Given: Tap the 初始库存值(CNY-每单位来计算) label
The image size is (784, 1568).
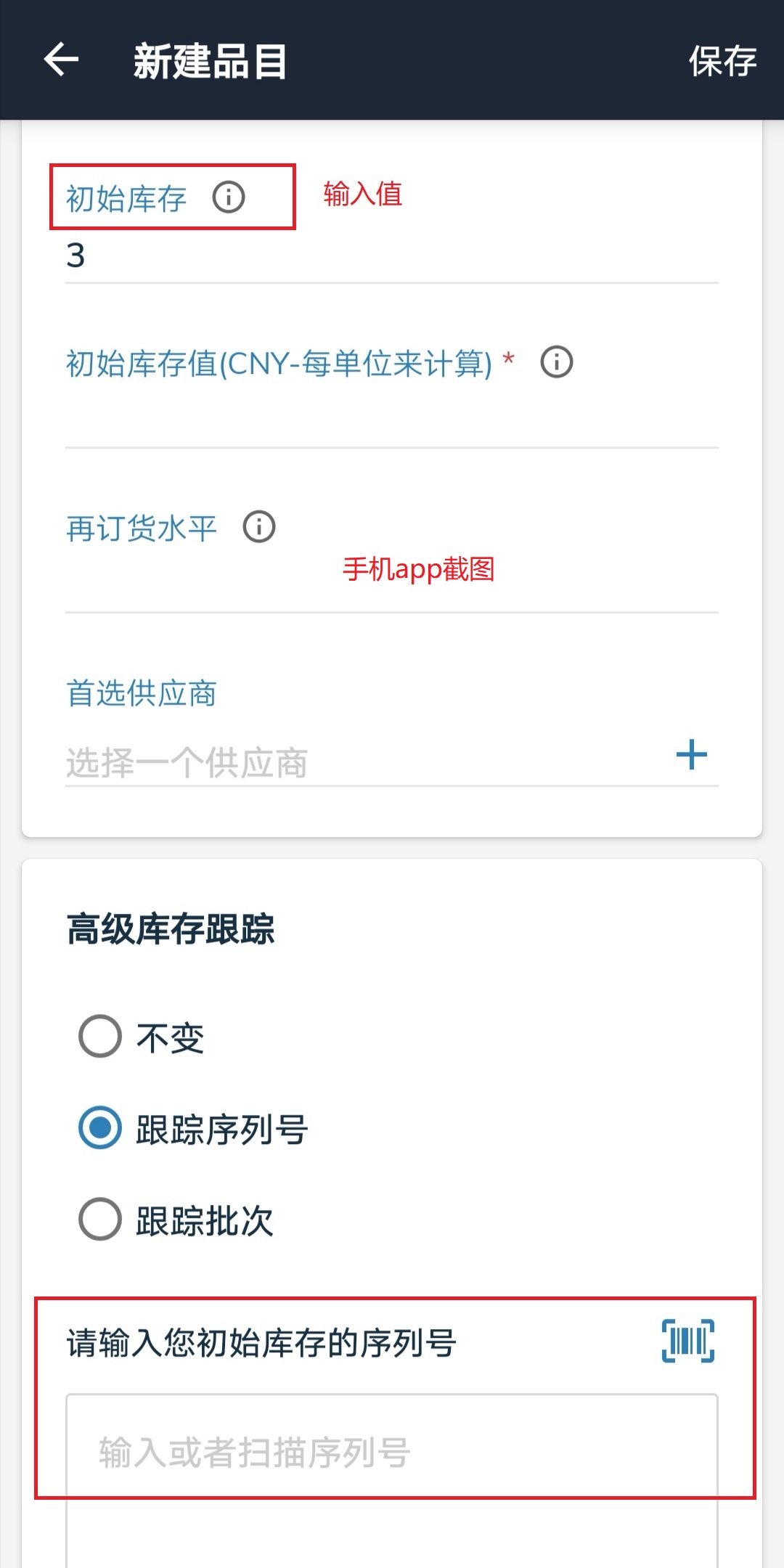Looking at the screenshot, I should pyautogui.click(x=279, y=363).
